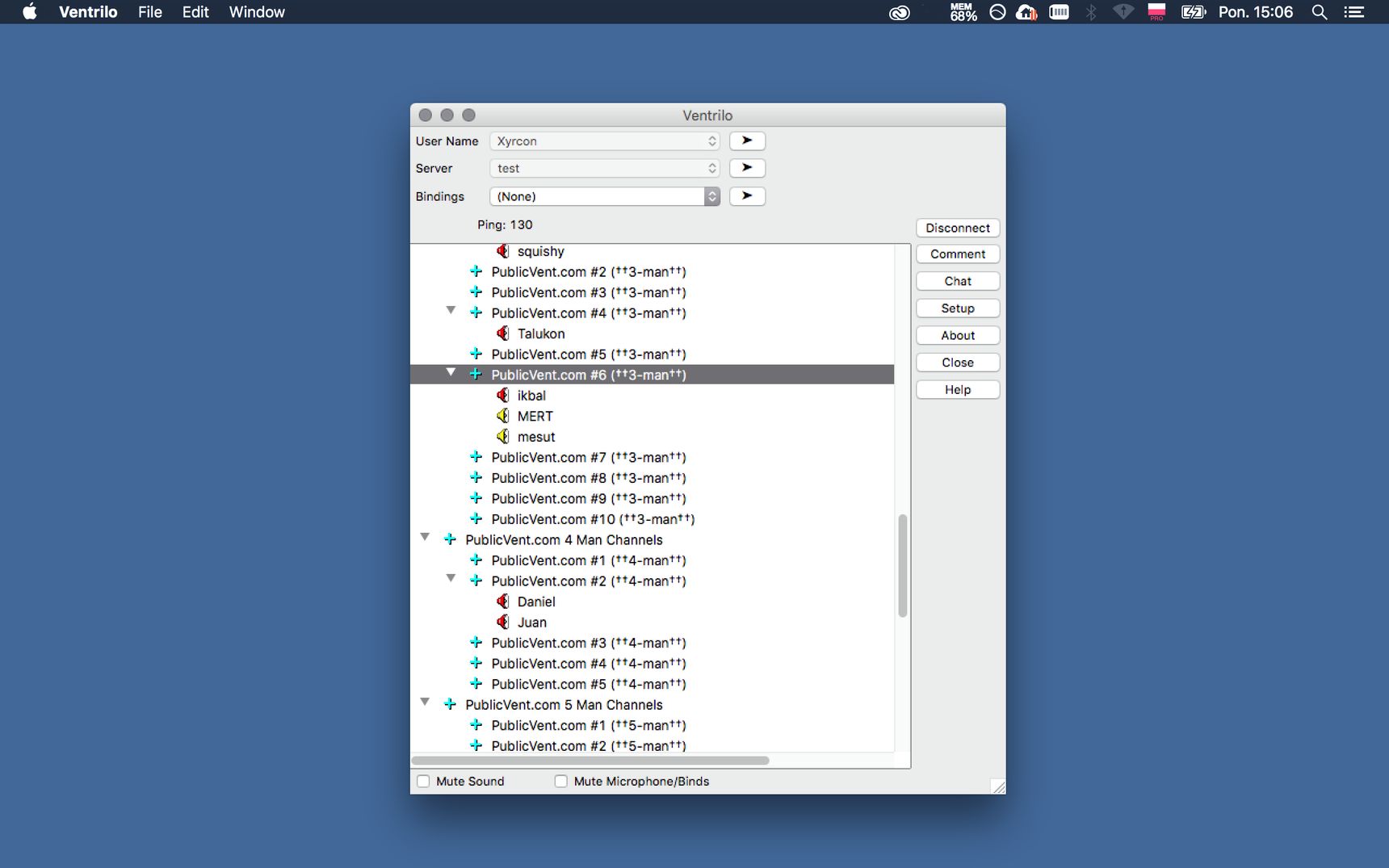Click the Comment button

point(958,254)
